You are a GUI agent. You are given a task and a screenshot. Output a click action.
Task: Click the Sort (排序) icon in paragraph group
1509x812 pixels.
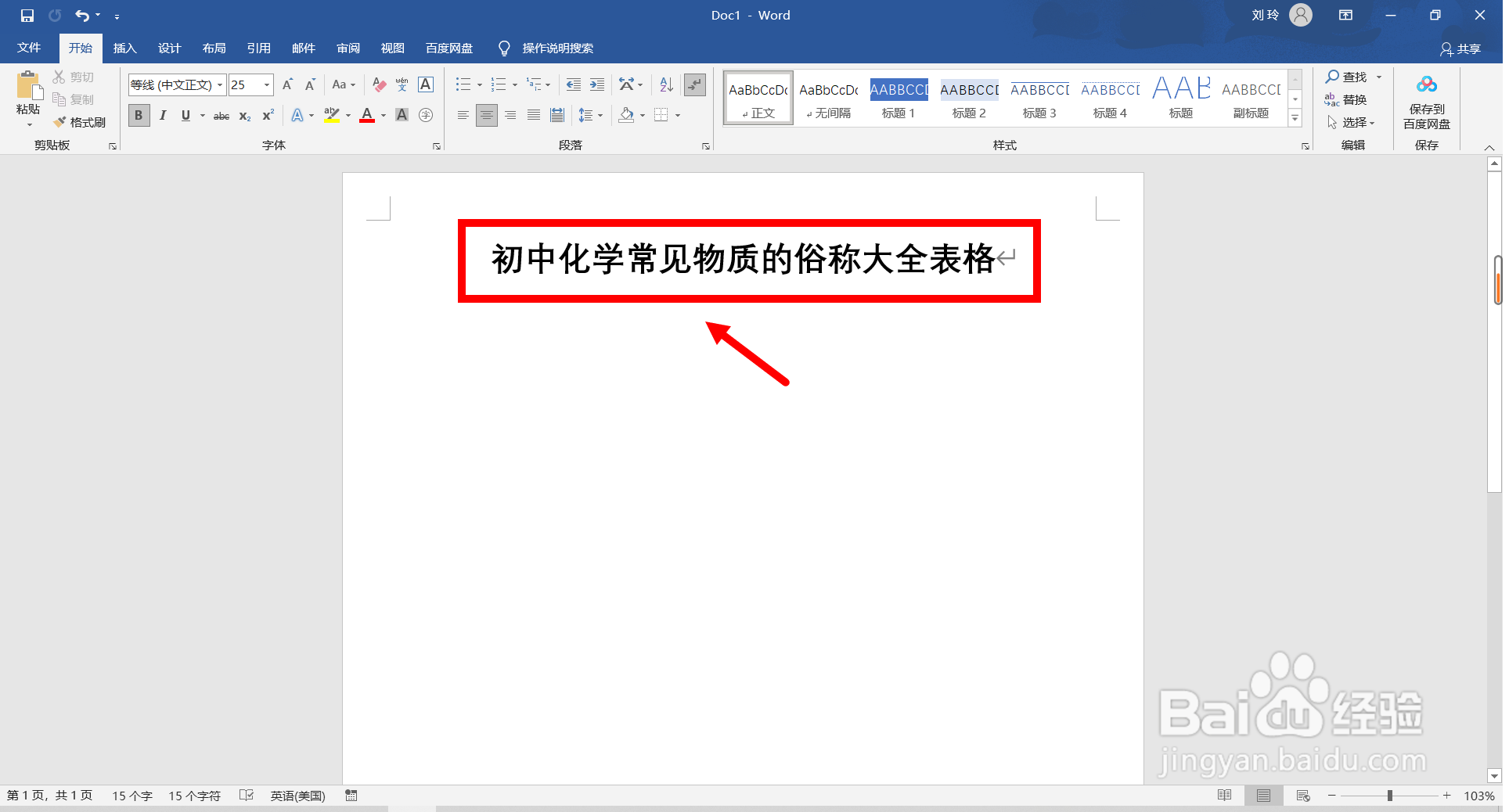[x=664, y=84]
